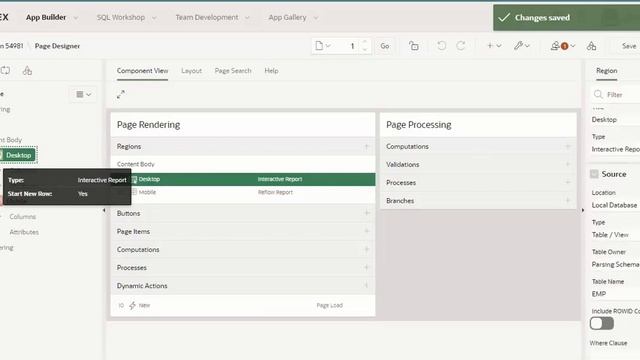
Task: Open the Utilities wrench menu
Action: coord(522,46)
